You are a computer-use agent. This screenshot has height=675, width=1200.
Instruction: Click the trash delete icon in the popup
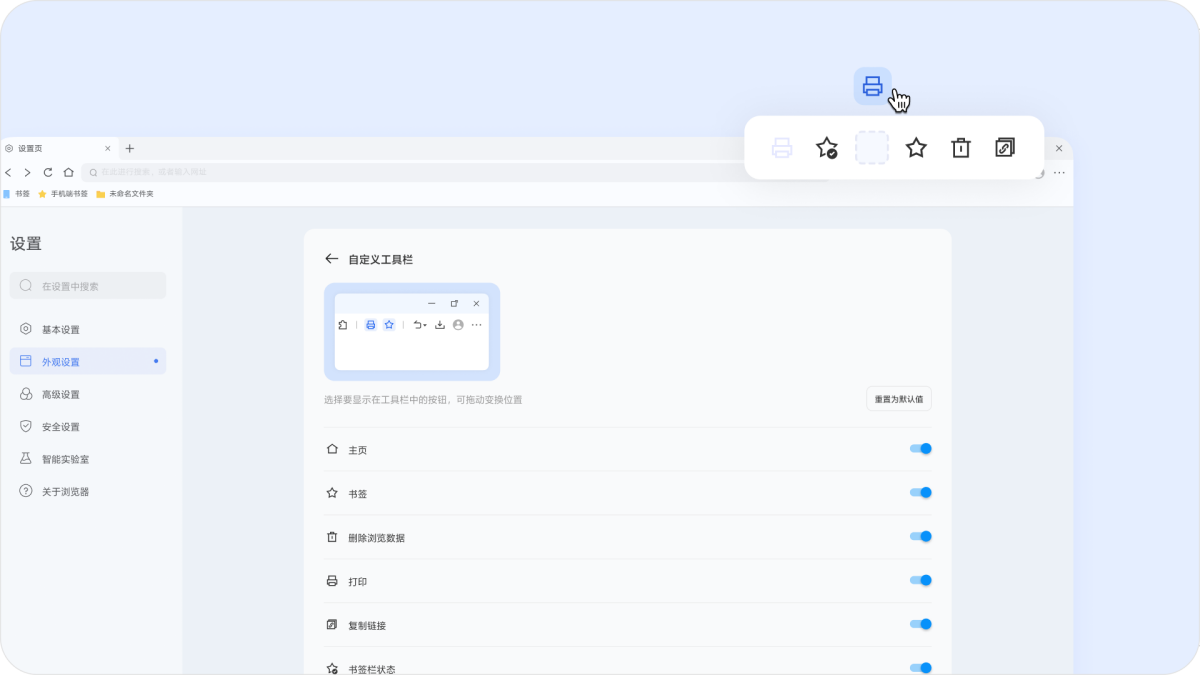point(961,147)
